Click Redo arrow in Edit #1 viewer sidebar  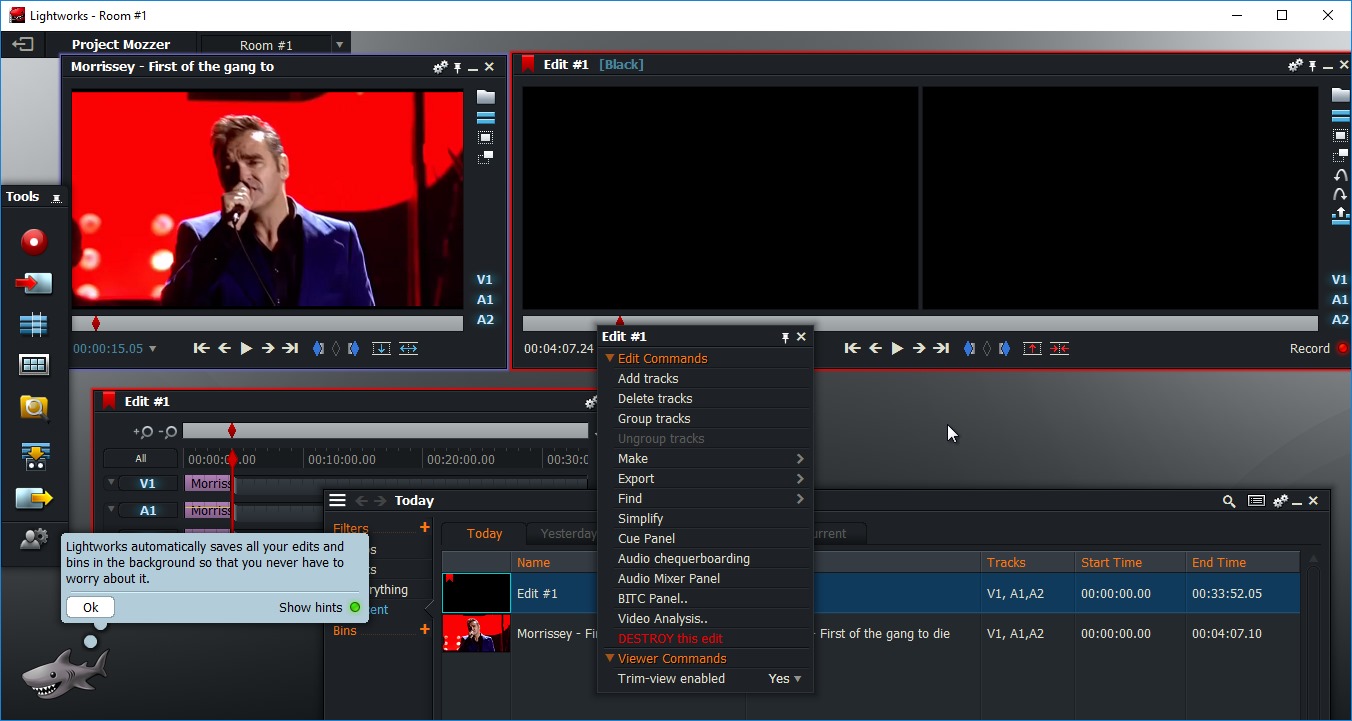[1341, 195]
